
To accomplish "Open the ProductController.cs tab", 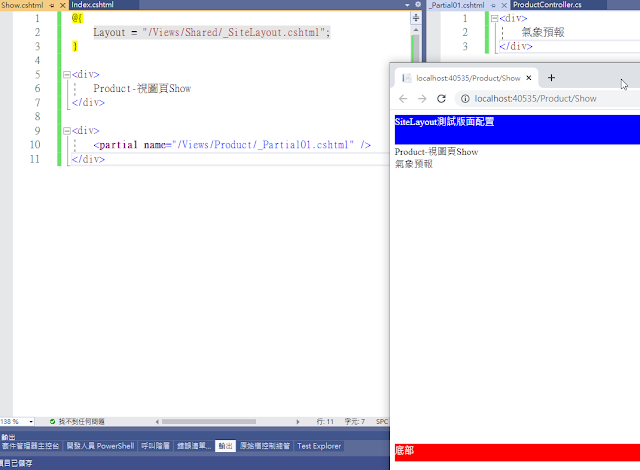I will click(x=547, y=5).
